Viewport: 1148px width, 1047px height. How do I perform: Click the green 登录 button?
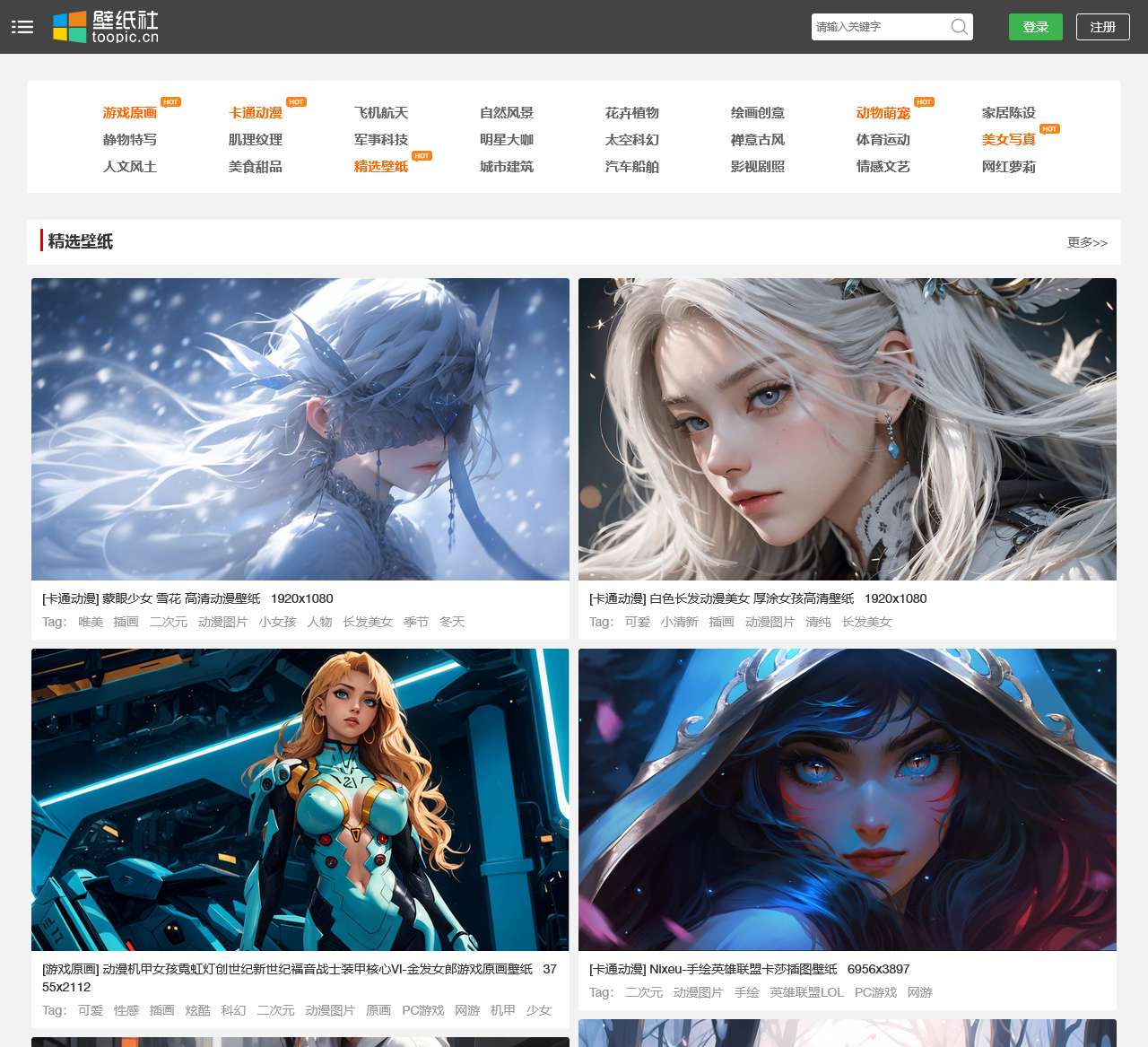pyautogui.click(x=1036, y=27)
